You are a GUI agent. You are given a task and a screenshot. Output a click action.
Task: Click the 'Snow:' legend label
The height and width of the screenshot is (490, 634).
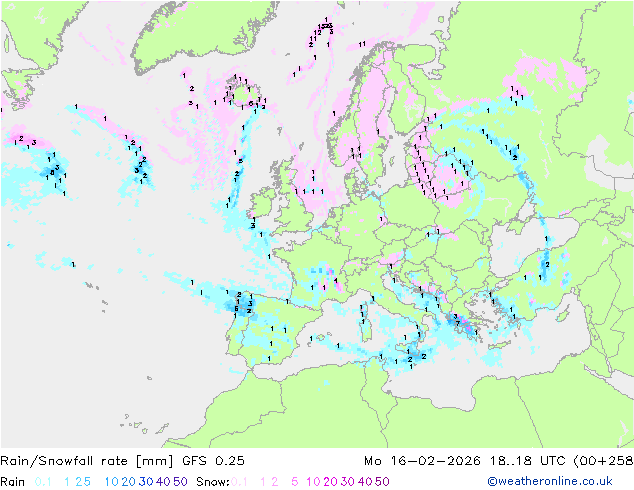click(213, 482)
